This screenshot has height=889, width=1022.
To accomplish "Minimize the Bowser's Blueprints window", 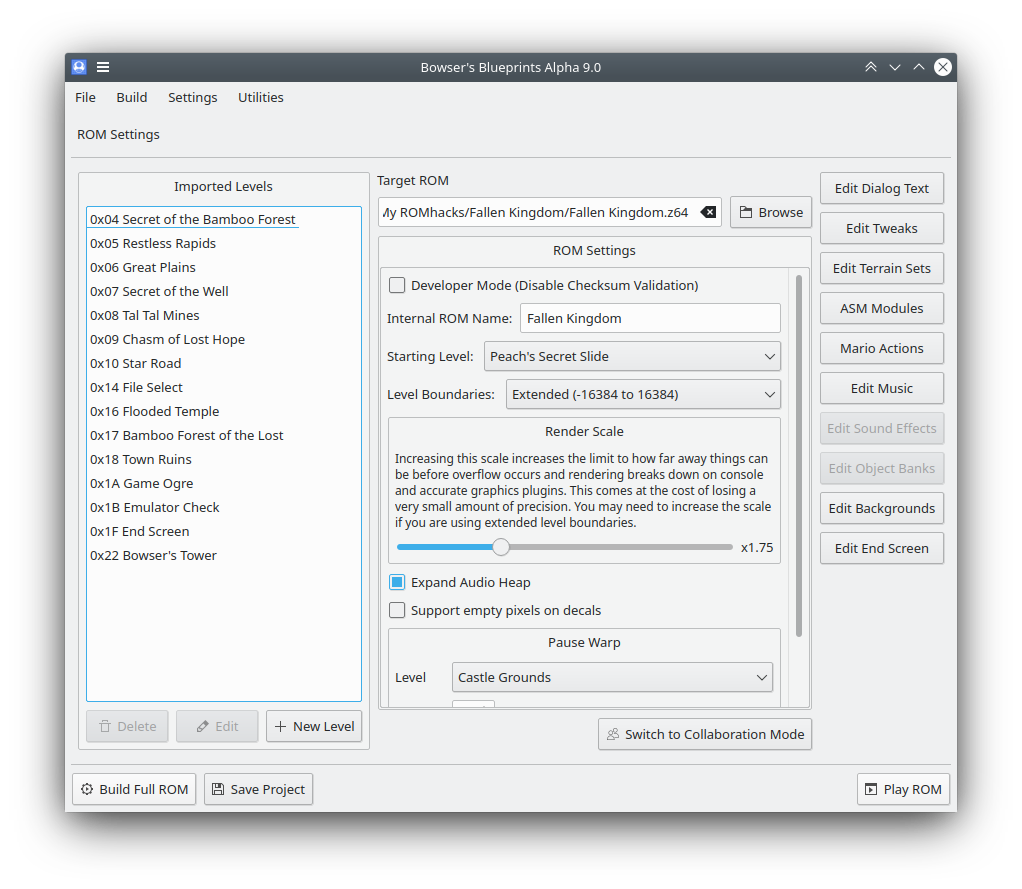I will tap(895, 67).
